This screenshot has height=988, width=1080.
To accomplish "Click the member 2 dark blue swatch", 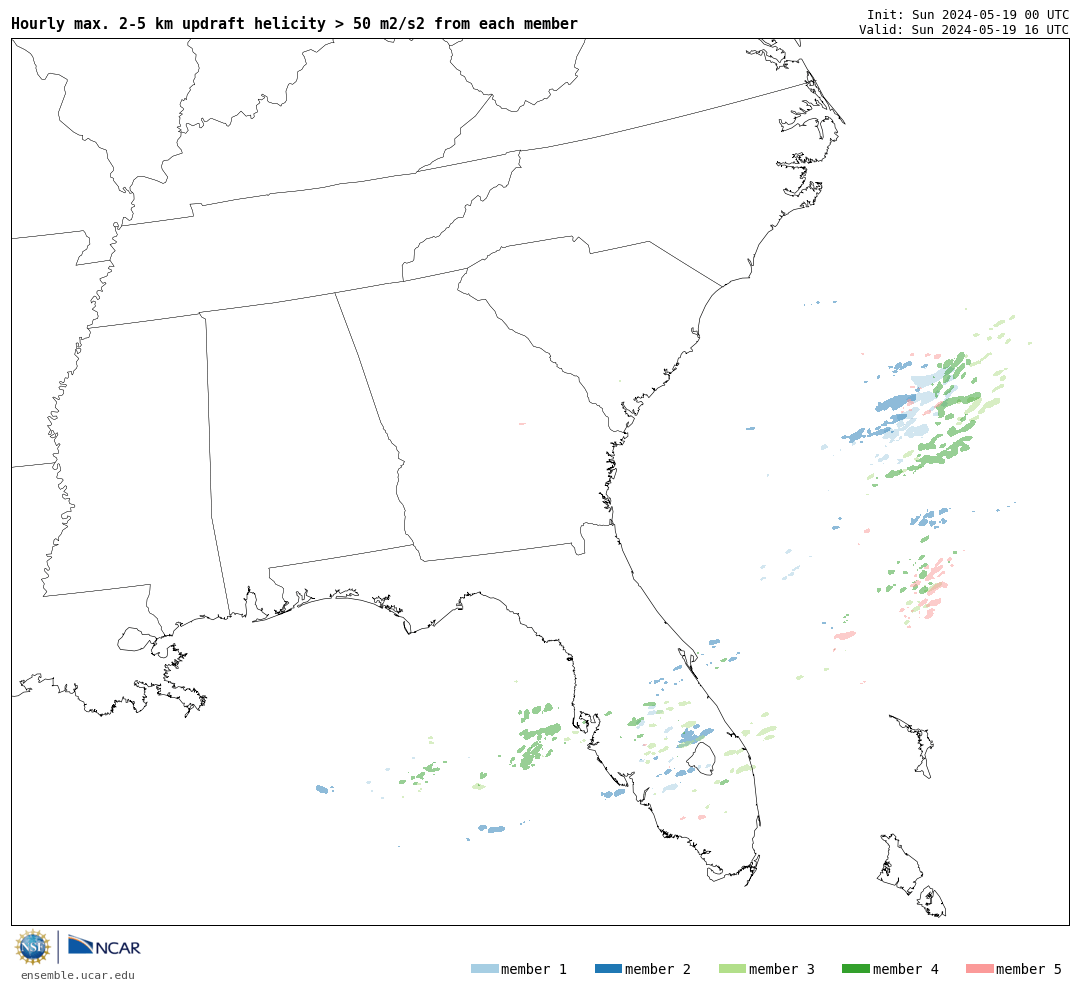I will point(608,969).
